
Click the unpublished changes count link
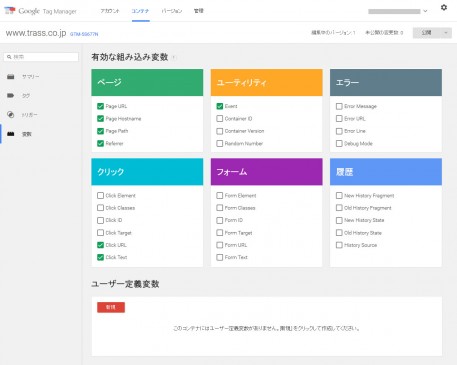click(x=384, y=33)
